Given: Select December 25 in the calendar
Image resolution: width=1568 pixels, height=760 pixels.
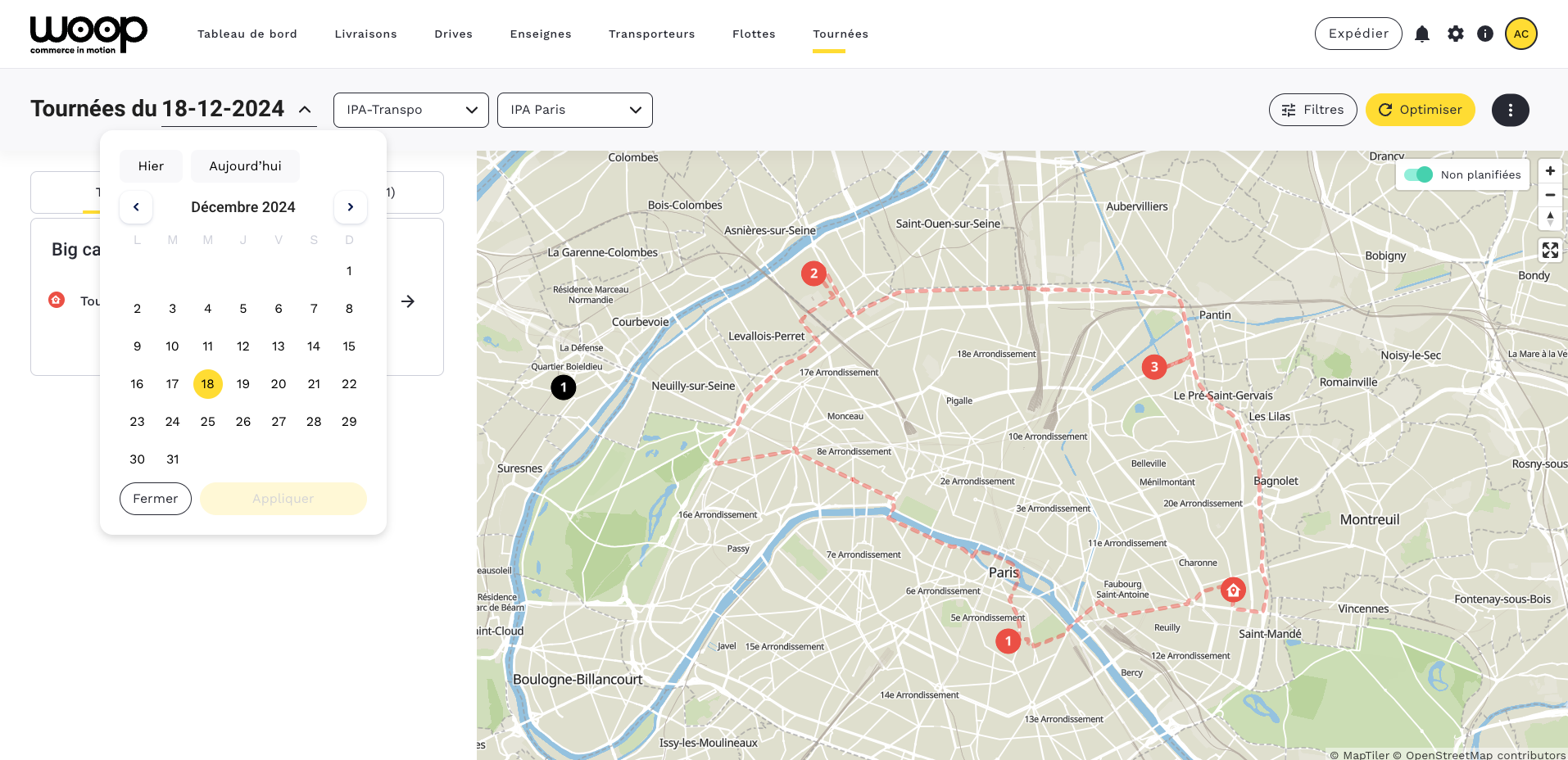Looking at the screenshot, I should 207,422.
